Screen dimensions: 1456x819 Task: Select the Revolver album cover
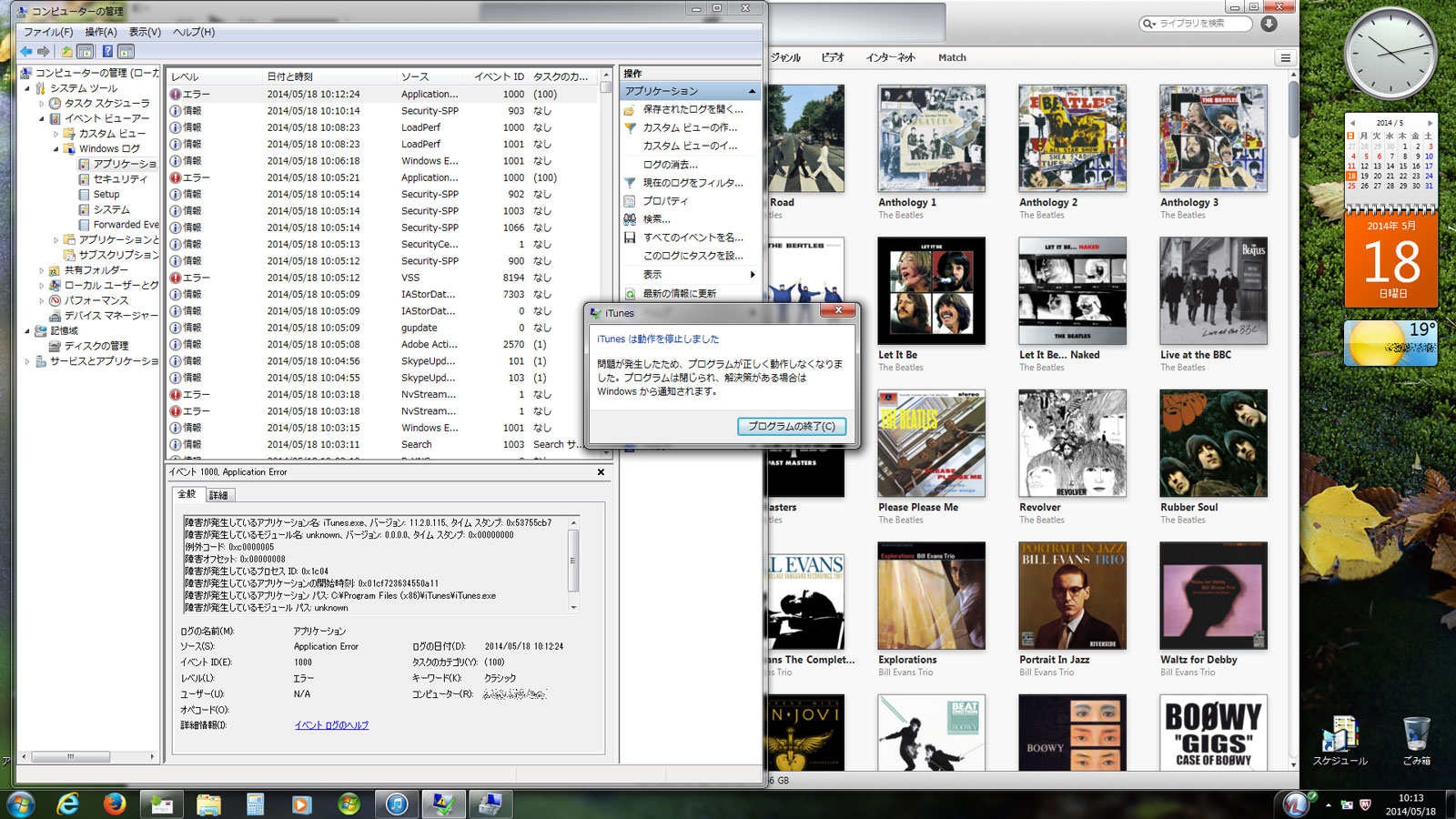pyautogui.click(x=1072, y=443)
